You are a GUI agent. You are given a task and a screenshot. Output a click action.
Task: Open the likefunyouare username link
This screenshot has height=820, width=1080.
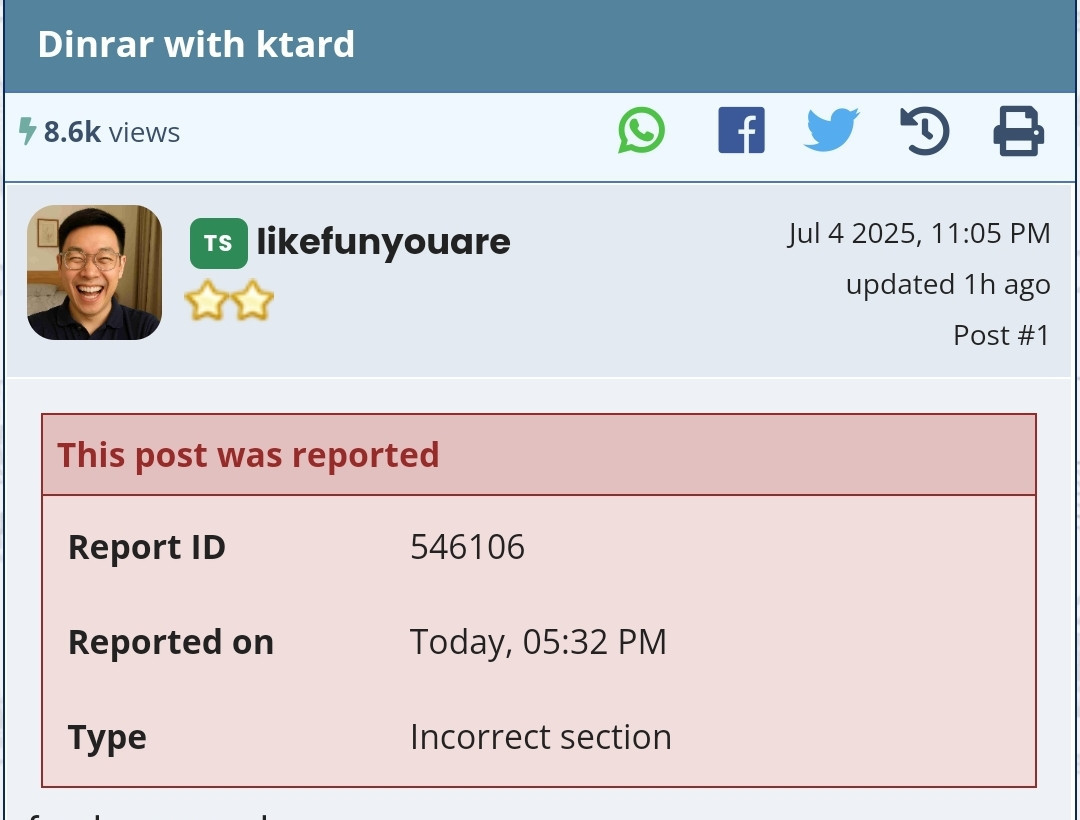[384, 242]
